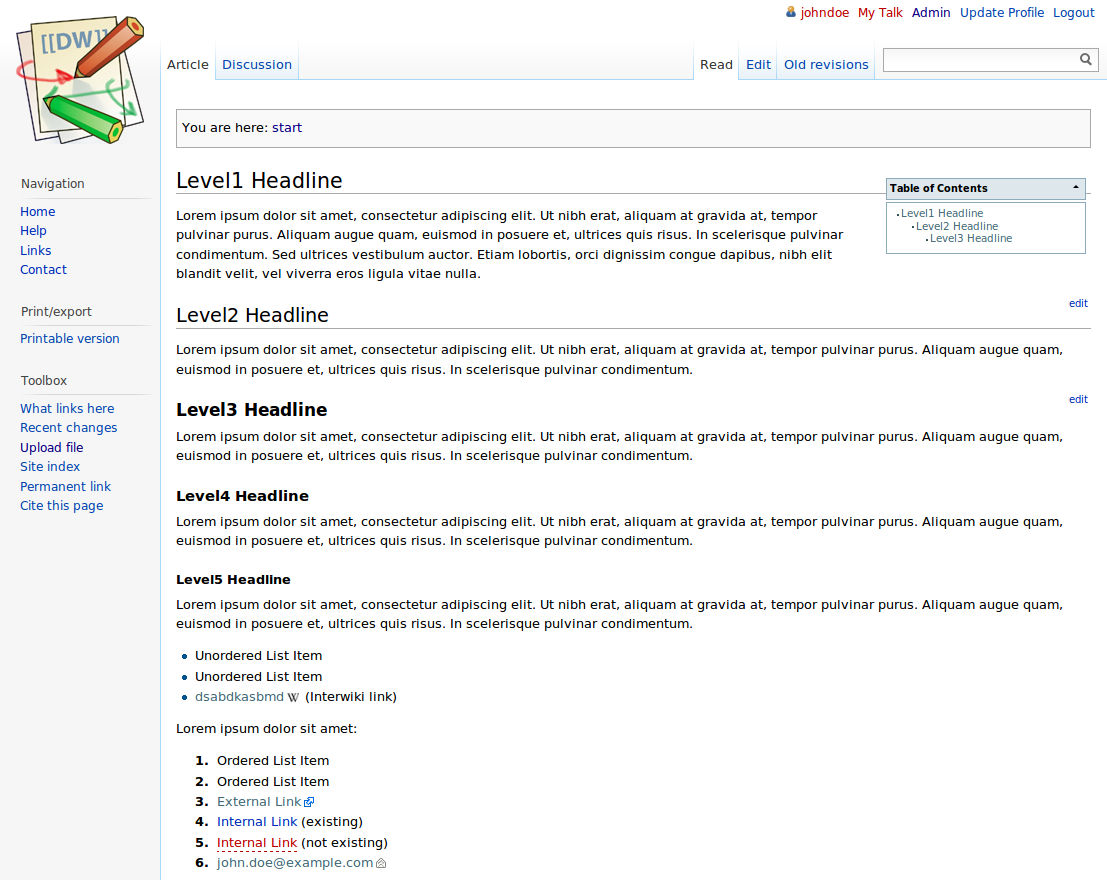1107x880 pixels.
Task: Open the red not-existing Internal Link
Action: tap(257, 843)
